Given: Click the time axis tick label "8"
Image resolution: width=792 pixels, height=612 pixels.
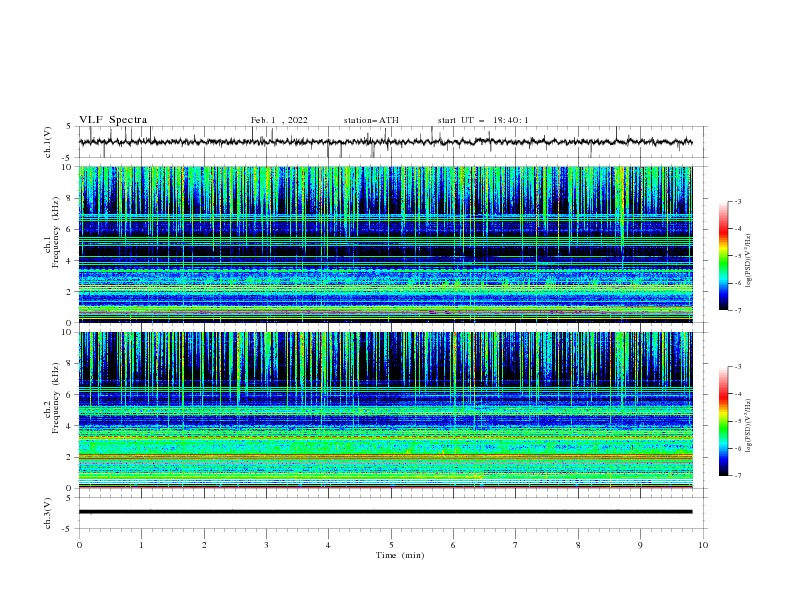Looking at the screenshot, I should pos(578,545).
